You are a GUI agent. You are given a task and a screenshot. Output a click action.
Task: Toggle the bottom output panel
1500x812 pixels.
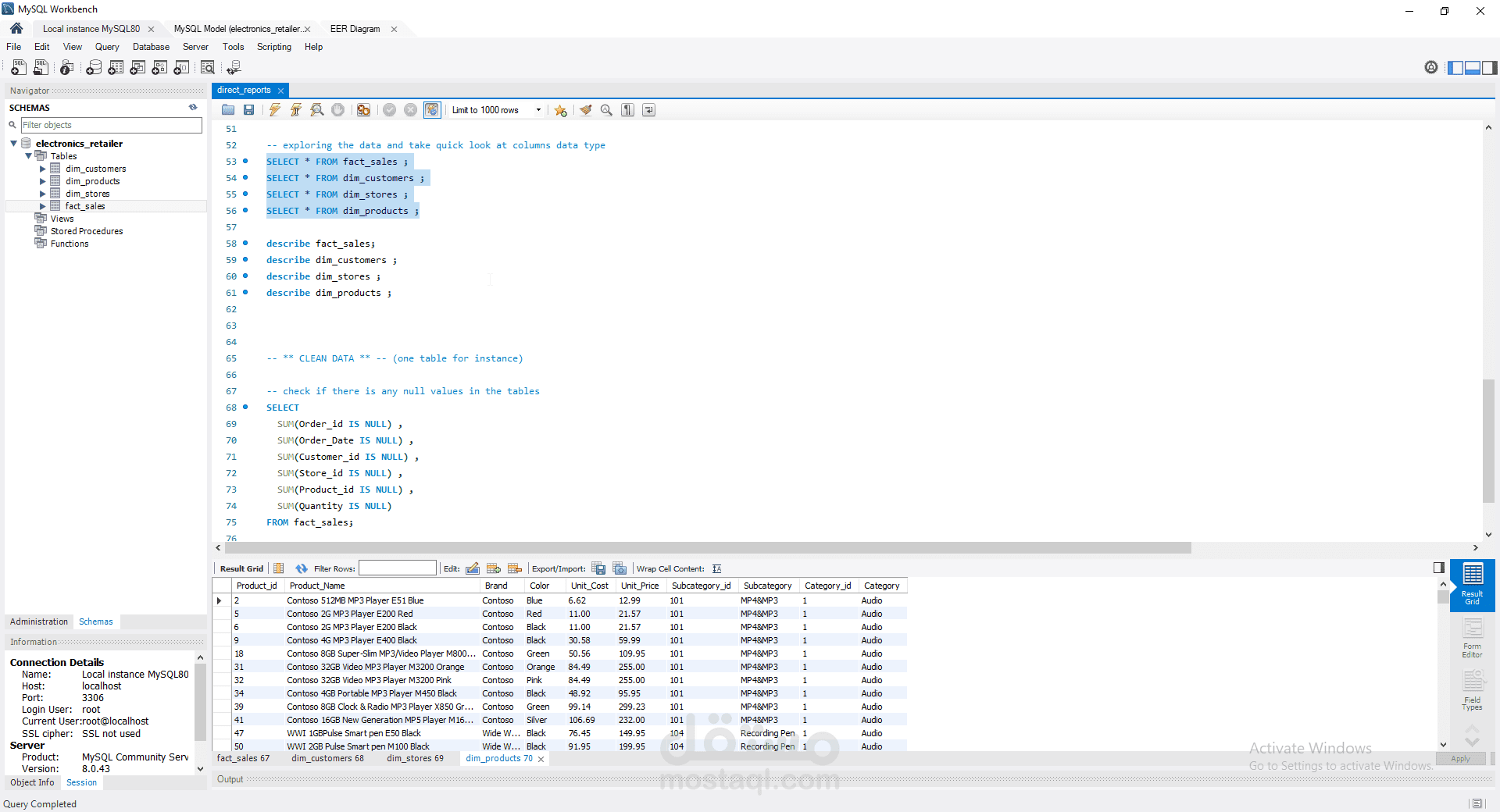pos(1473,68)
